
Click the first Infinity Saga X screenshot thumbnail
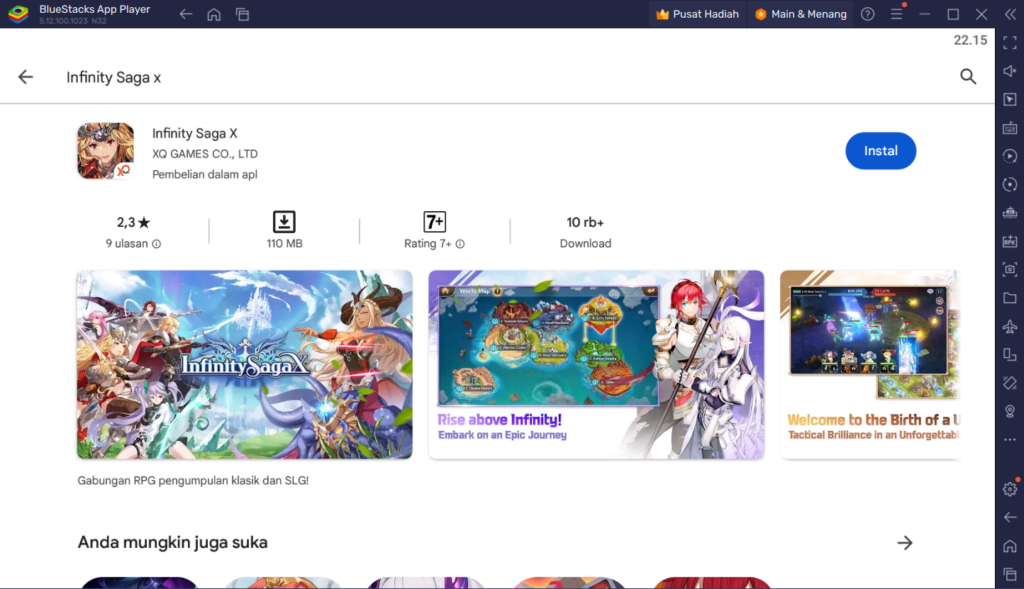click(243, 364)
